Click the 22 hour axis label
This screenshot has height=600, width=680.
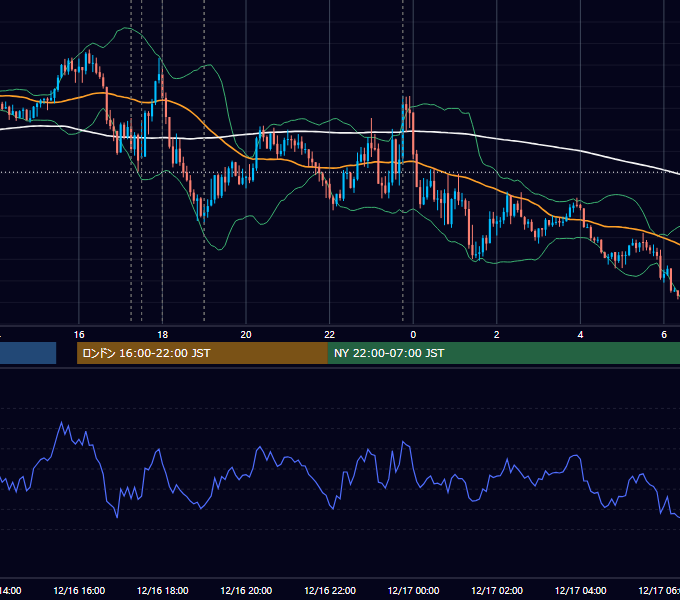(x=330, y=335)
